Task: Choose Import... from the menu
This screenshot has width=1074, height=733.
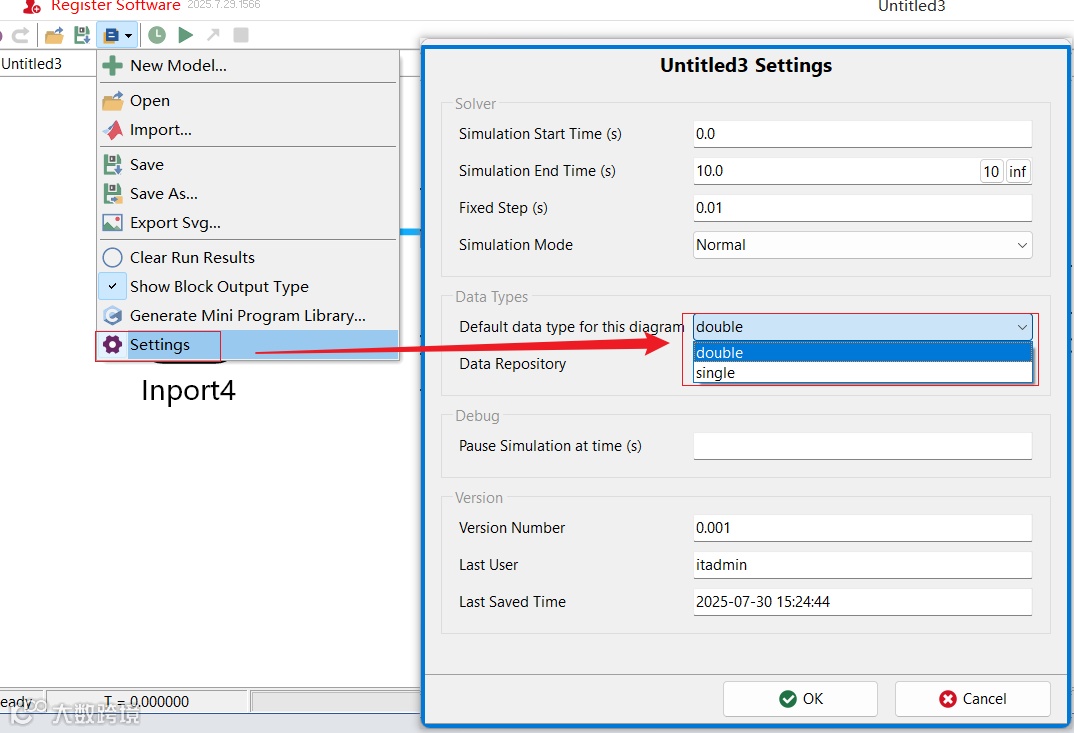Action: click(248, 129)
